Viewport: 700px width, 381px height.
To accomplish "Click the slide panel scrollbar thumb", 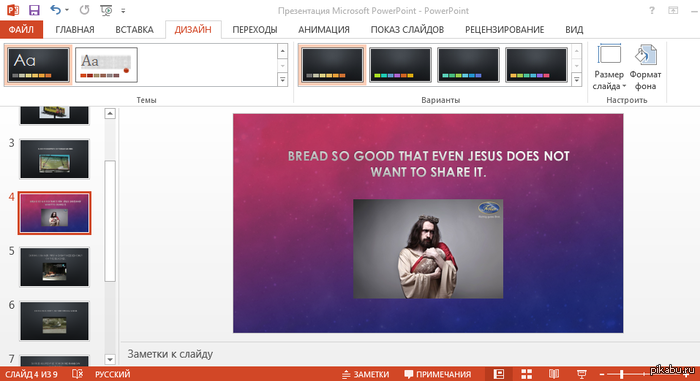I will [x=110, y=221].
